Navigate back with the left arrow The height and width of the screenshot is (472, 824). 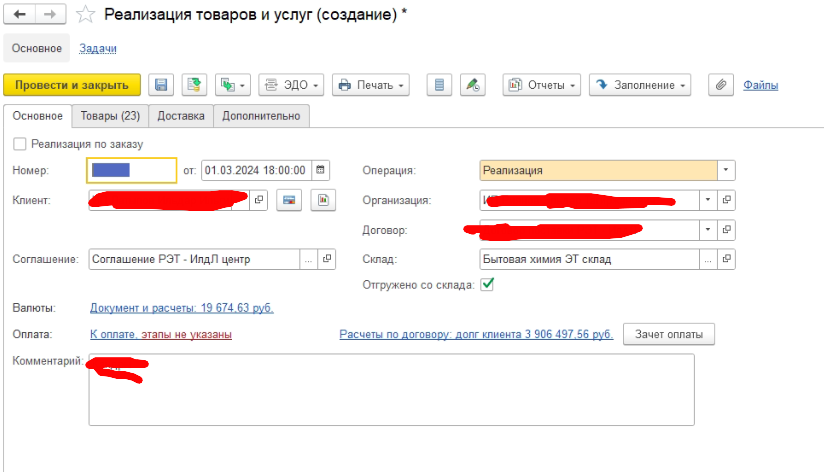tap(19, 15)
